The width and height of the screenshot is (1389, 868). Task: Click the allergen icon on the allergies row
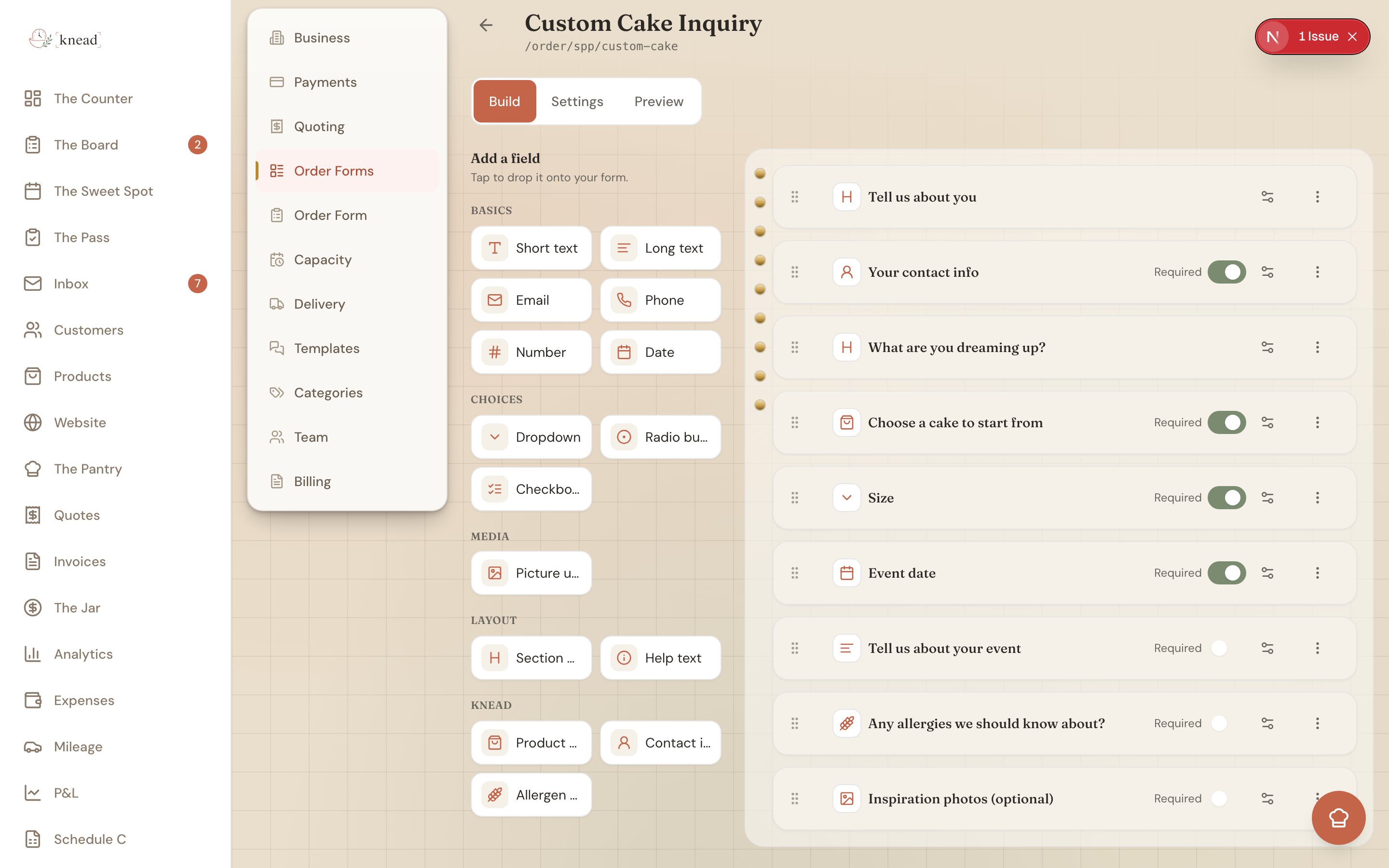point(846,723)
